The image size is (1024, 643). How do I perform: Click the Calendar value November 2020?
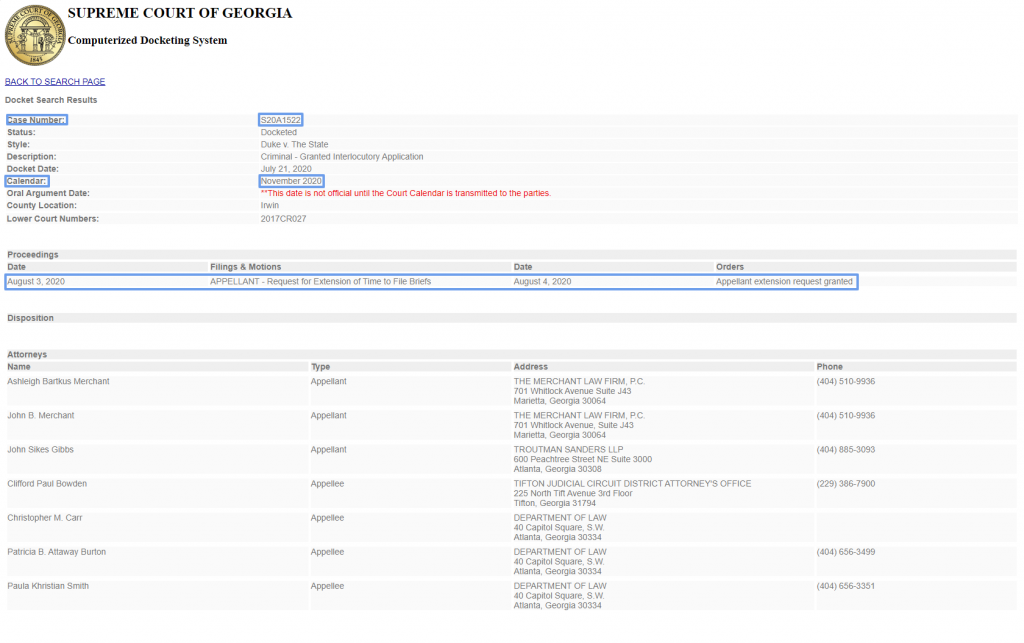point(291,181)
